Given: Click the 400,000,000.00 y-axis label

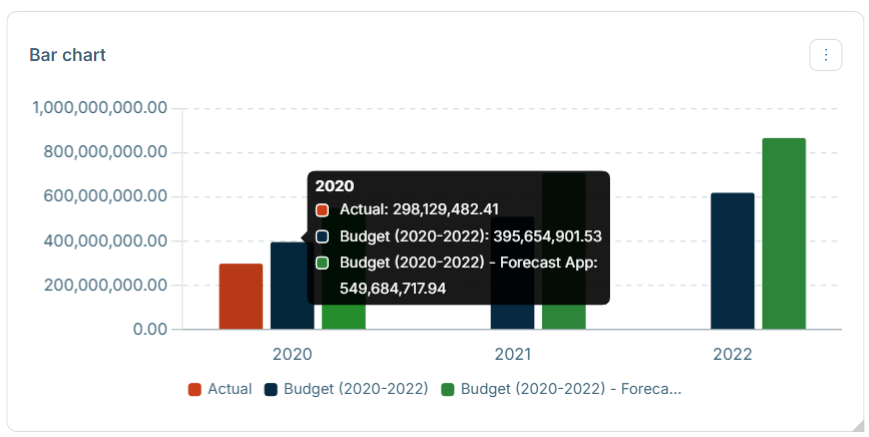Looking at the screenshot, I should (105, 241).
